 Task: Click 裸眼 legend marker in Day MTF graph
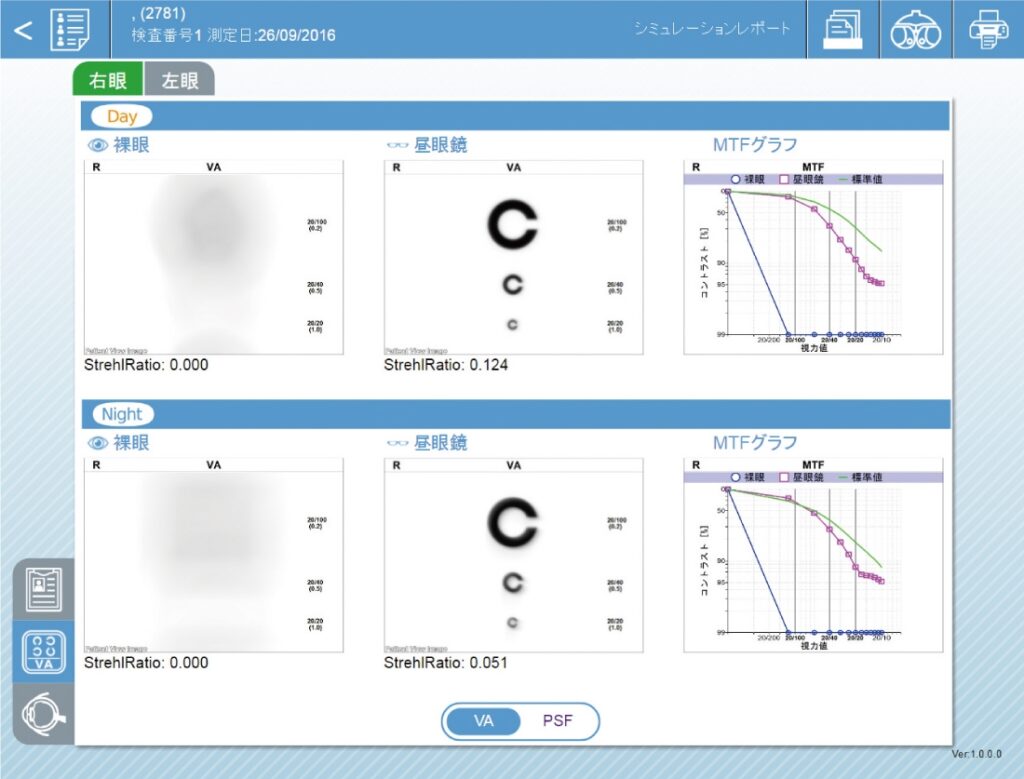click(x=735, y=179)
